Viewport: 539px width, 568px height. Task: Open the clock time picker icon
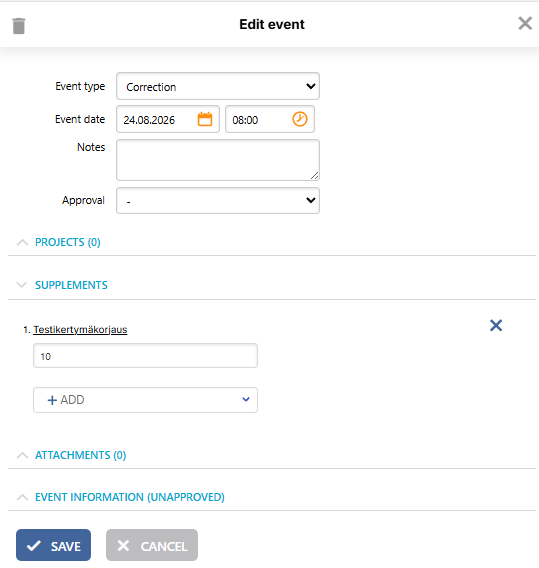point(300,119)
